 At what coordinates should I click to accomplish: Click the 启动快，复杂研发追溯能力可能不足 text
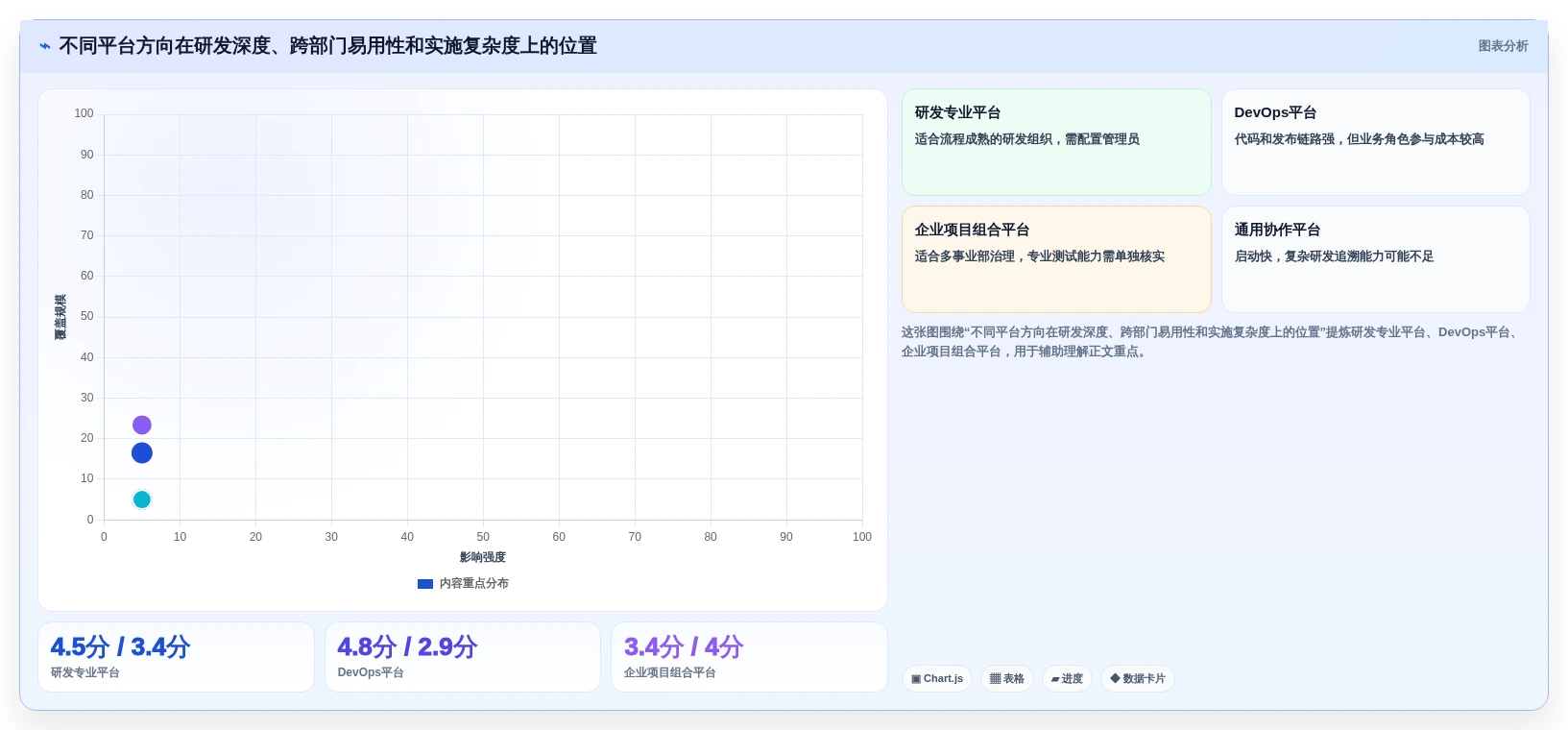click(x=1334, y=256)
